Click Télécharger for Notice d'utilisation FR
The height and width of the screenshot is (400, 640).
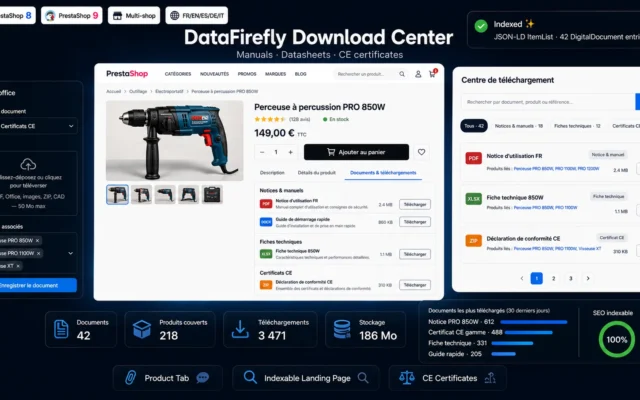pyautogui.click(x=415, y=204)
